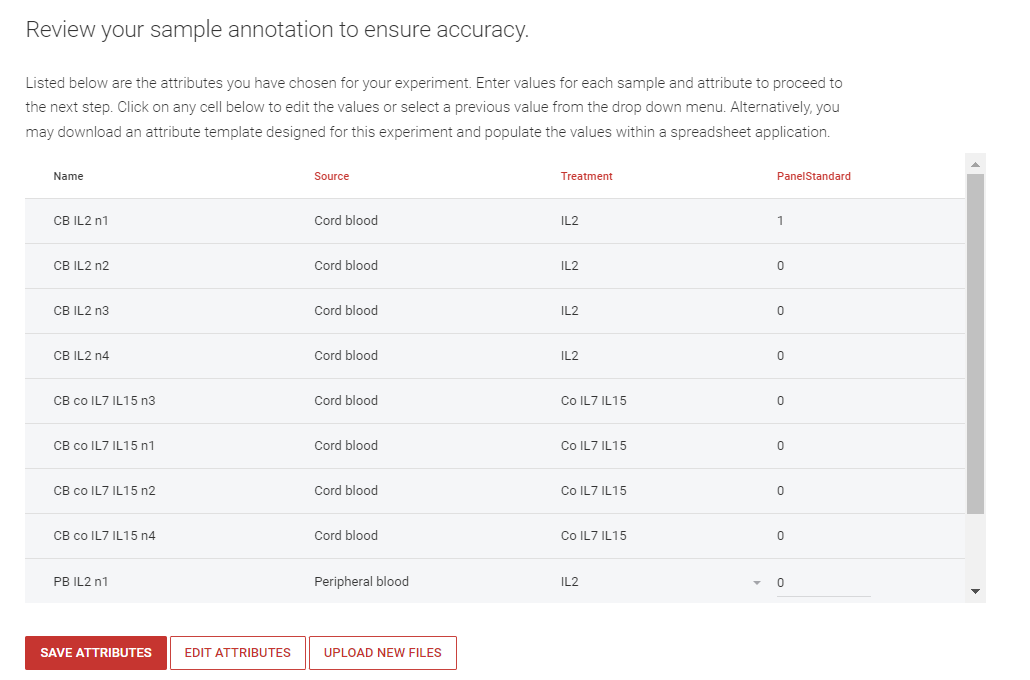This screenshot has height=680, width=1030.
Task: Choose Upload New Files
Action: [383, 652]
